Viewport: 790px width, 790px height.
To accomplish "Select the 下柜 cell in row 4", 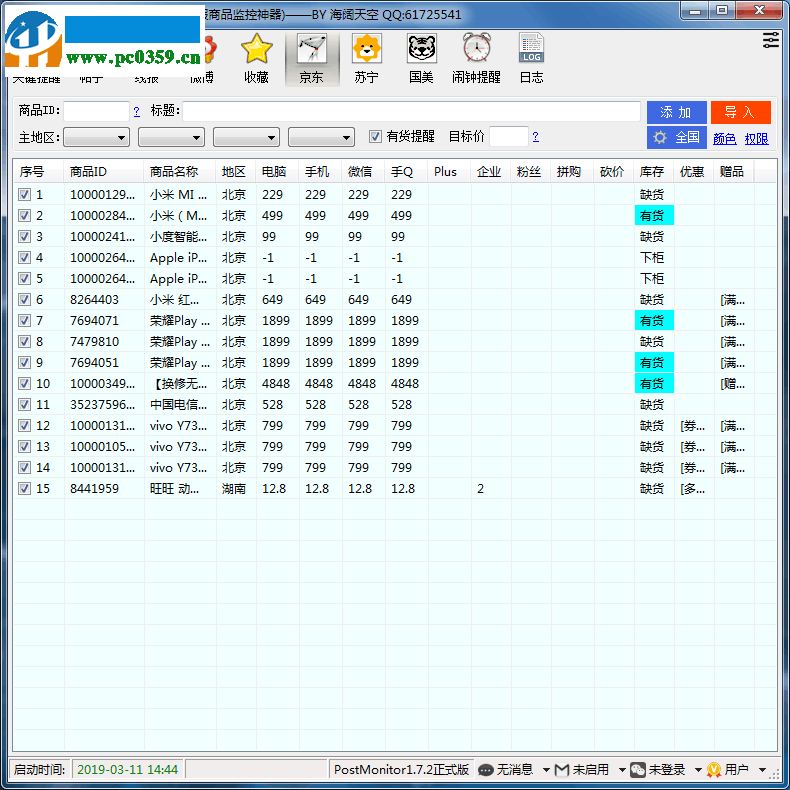I will pos(652,257).
